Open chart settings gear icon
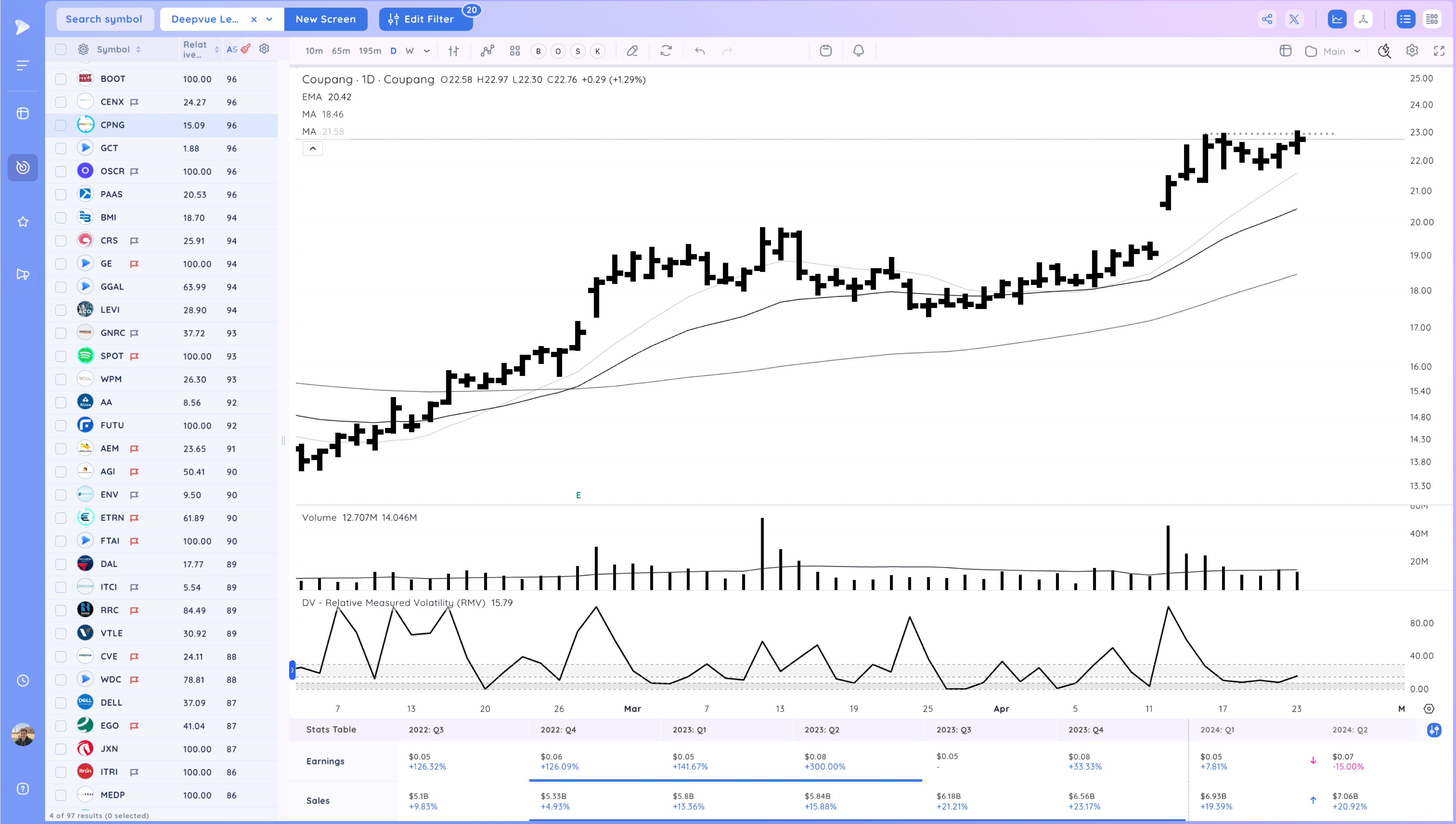1456x824 pixels. 1412,51
